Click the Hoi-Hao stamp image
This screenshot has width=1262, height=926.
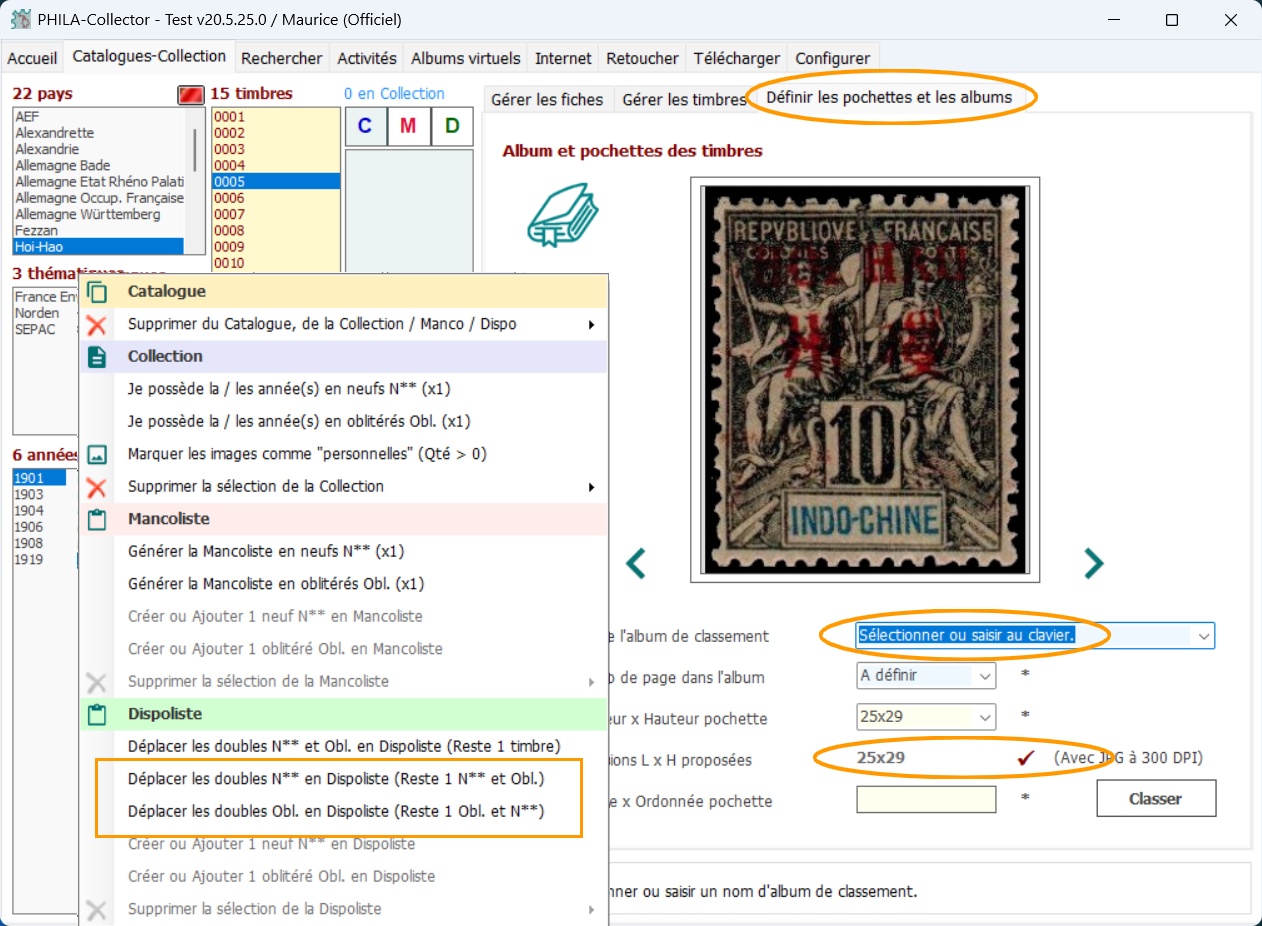tap(865, 380)
